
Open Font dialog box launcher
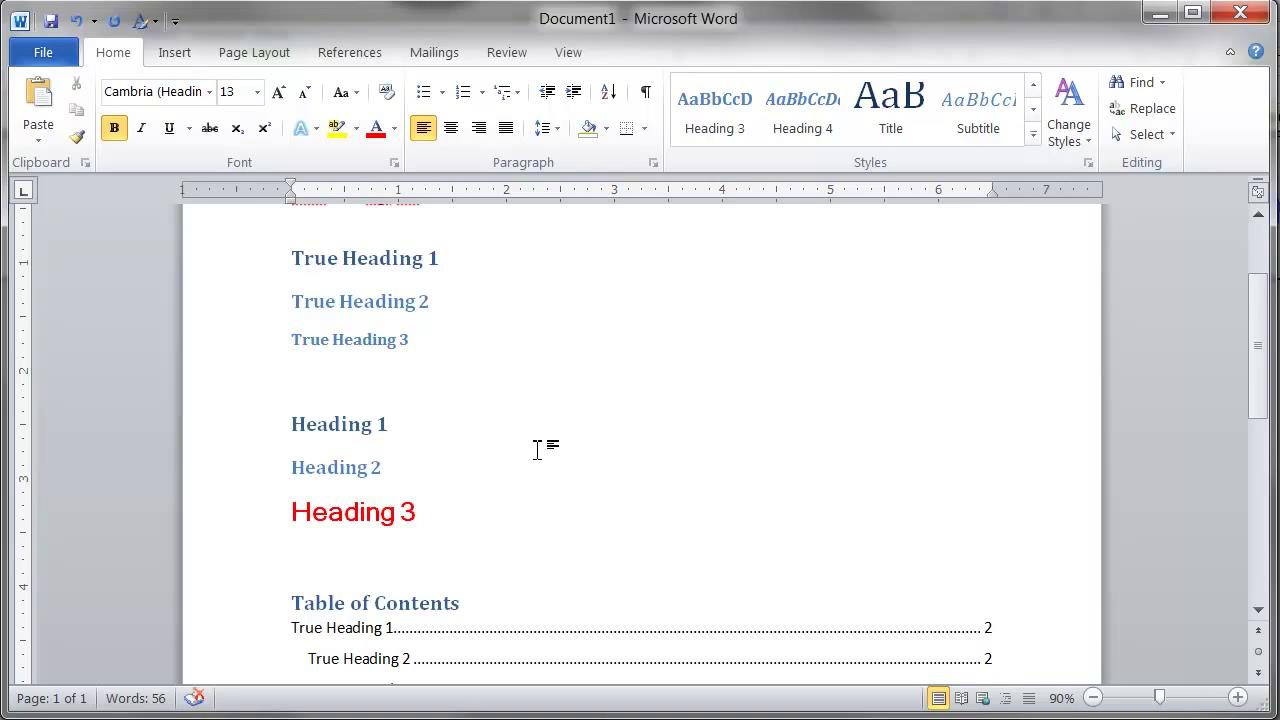tap(394, 163)
